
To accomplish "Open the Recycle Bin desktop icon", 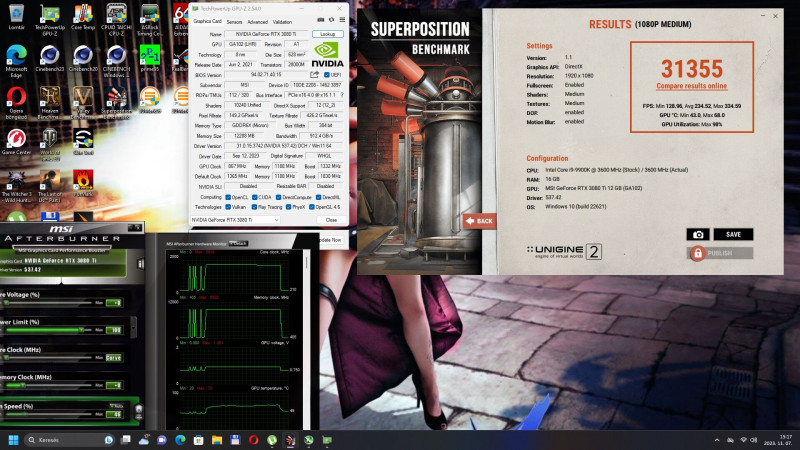I will click(x=16, y=16).
